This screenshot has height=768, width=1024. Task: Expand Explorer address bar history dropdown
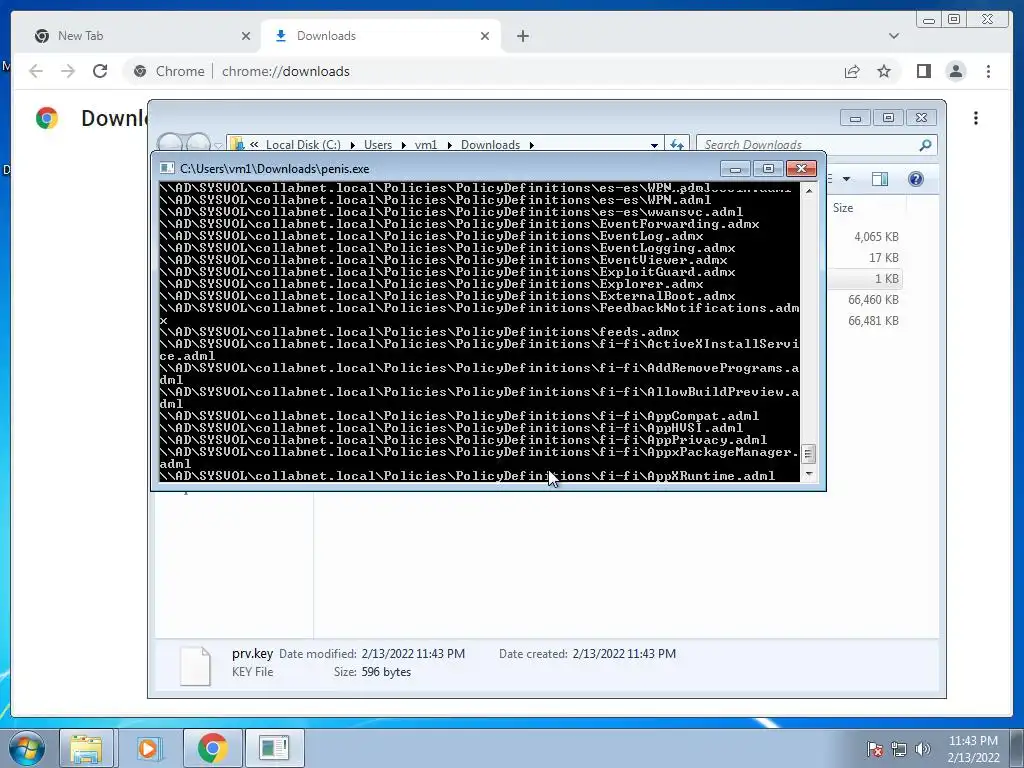[x=654, y=145]
